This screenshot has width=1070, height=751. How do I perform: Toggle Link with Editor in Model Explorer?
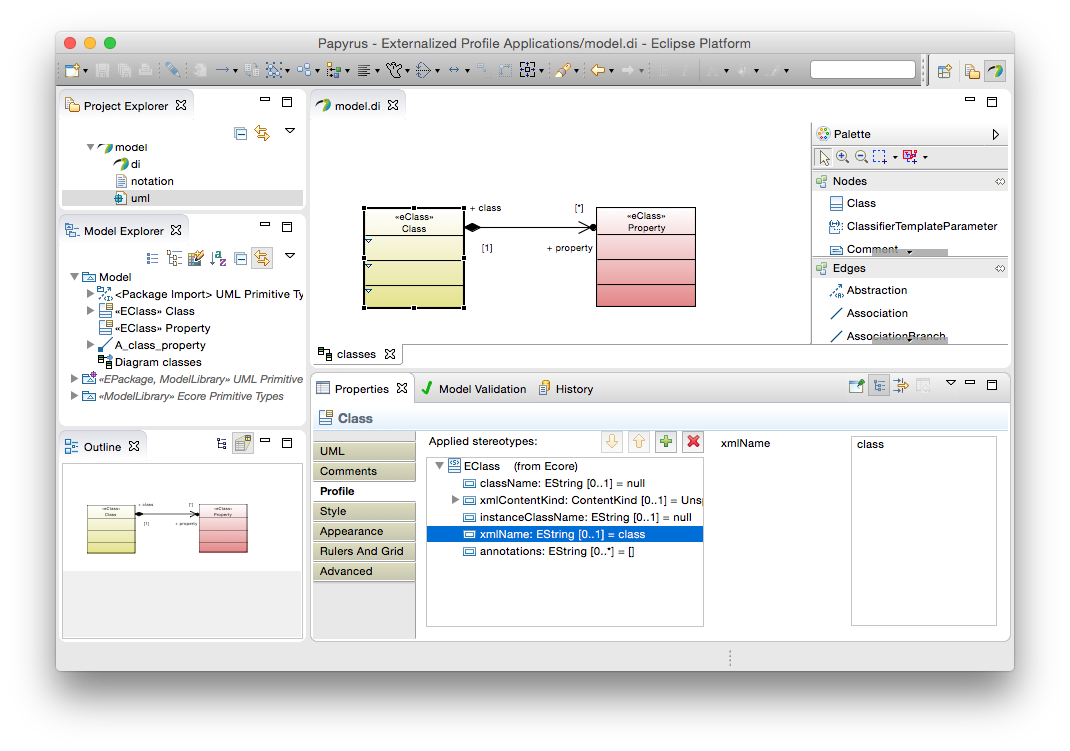[262, 259]
